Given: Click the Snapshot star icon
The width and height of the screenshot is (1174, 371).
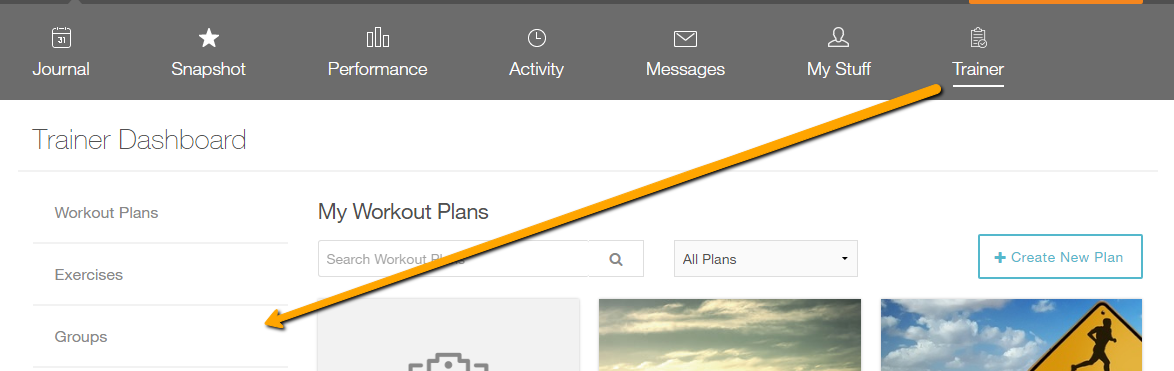Looking at the screenshot, I should pyautogui.click(x=208, y=37).
